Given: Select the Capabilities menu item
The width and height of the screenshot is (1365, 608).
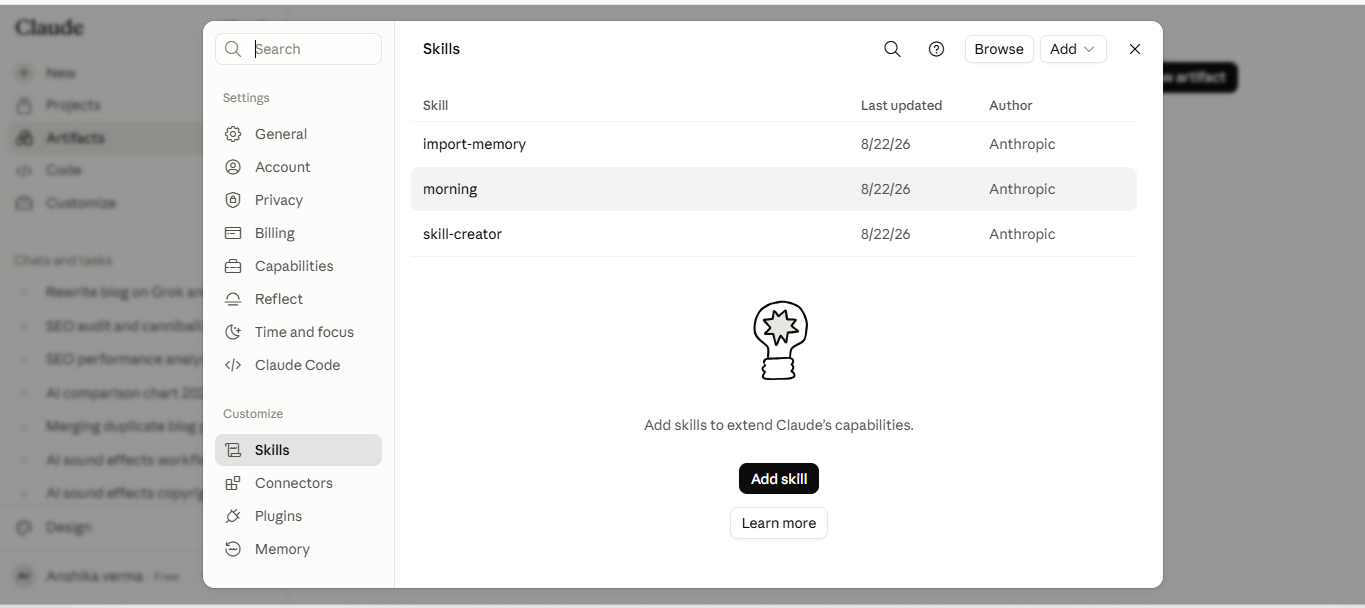Looking at the screenshot, I should pos(298,266).
